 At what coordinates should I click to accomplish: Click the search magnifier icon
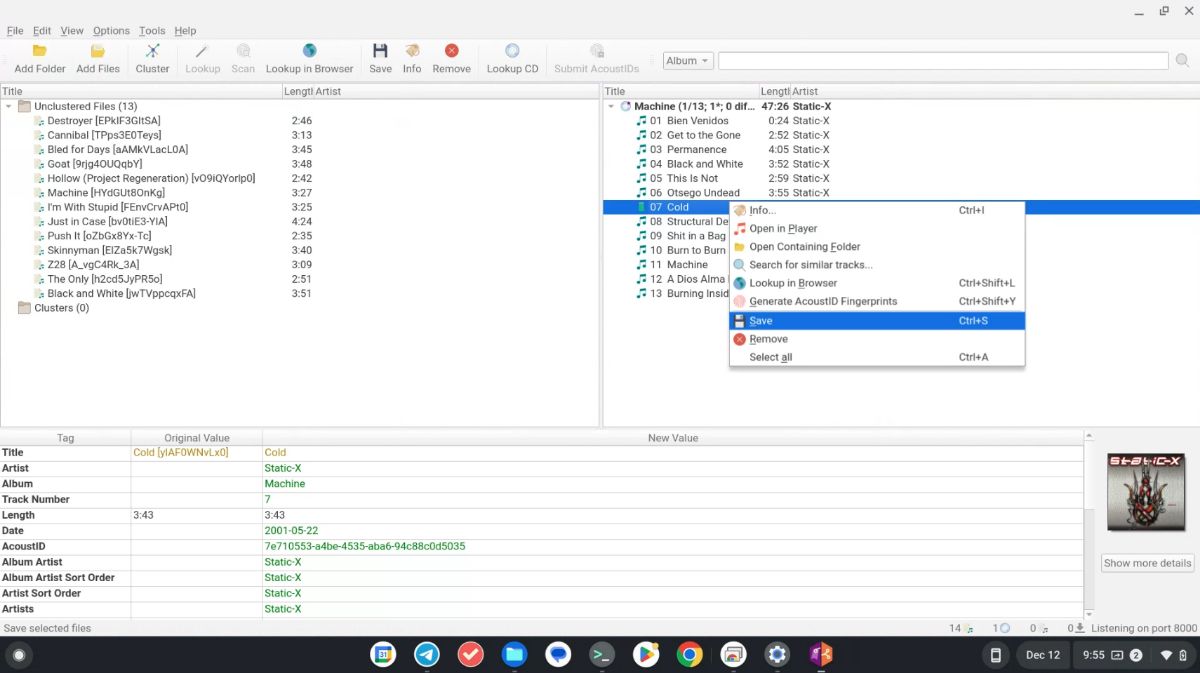(1182, 60)
